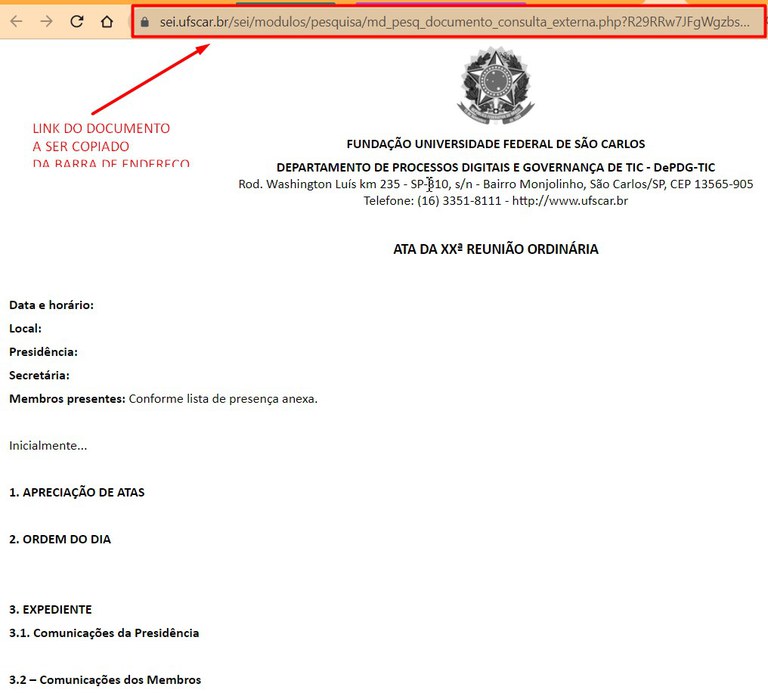The height and width of the screenshot is (693, 768).
Task: Click the 1. APRECIAÇÃO DE ATAS heading
Action: [77, 493]
